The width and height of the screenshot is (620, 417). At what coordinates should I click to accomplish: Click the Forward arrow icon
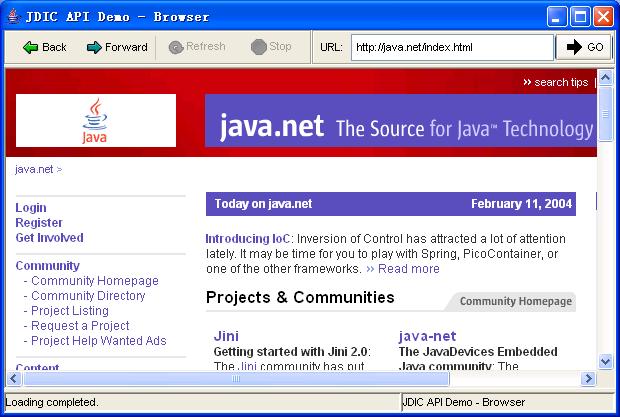[94, 47]
